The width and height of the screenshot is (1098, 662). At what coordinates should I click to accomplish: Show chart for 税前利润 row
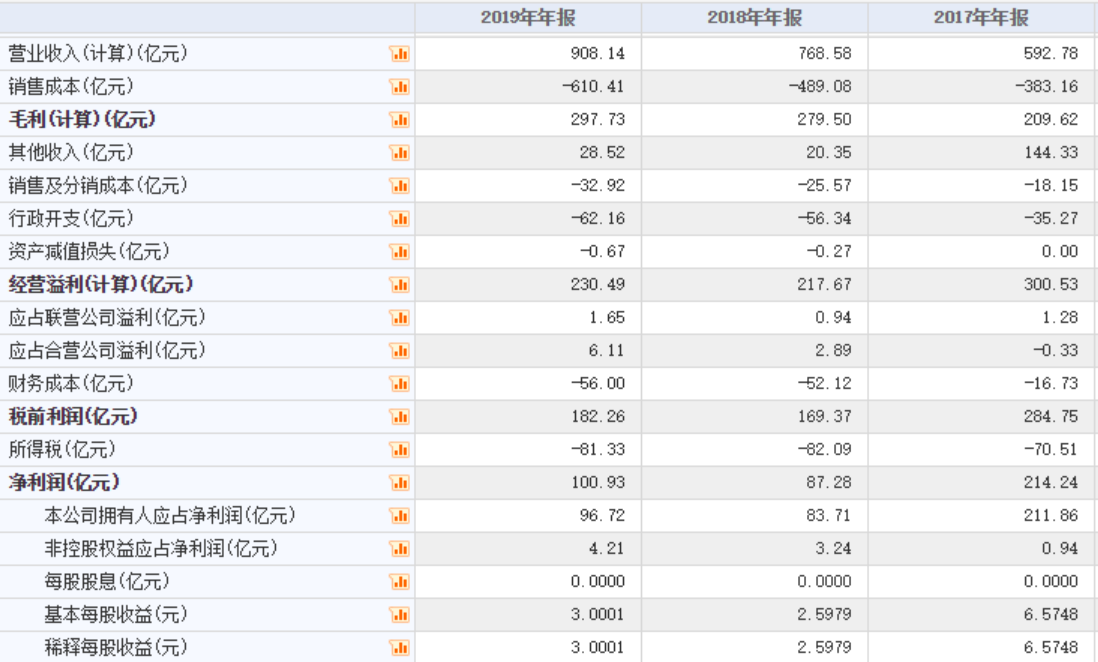tap(400, 417)
